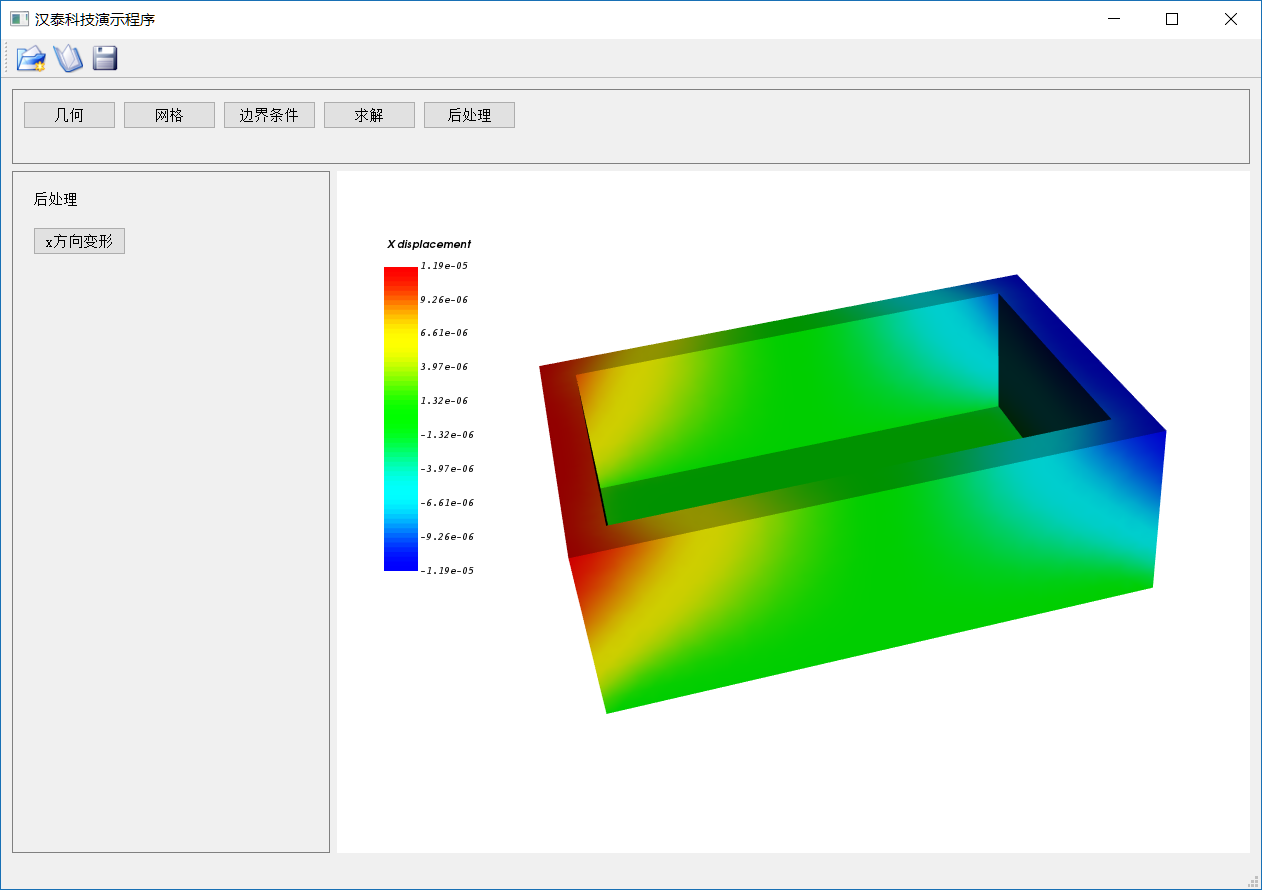
Task: Save using the floppy disk icon
Action: 105,59
